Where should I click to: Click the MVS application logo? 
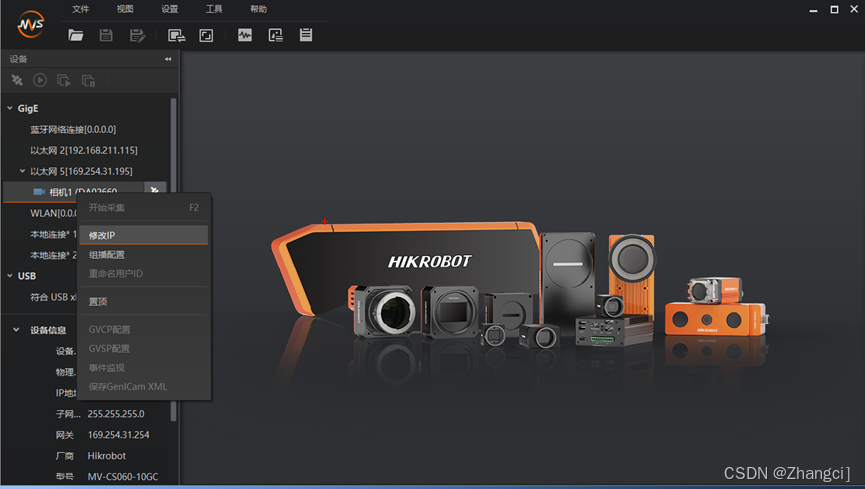pyautogui.click(x=30, y=24)
